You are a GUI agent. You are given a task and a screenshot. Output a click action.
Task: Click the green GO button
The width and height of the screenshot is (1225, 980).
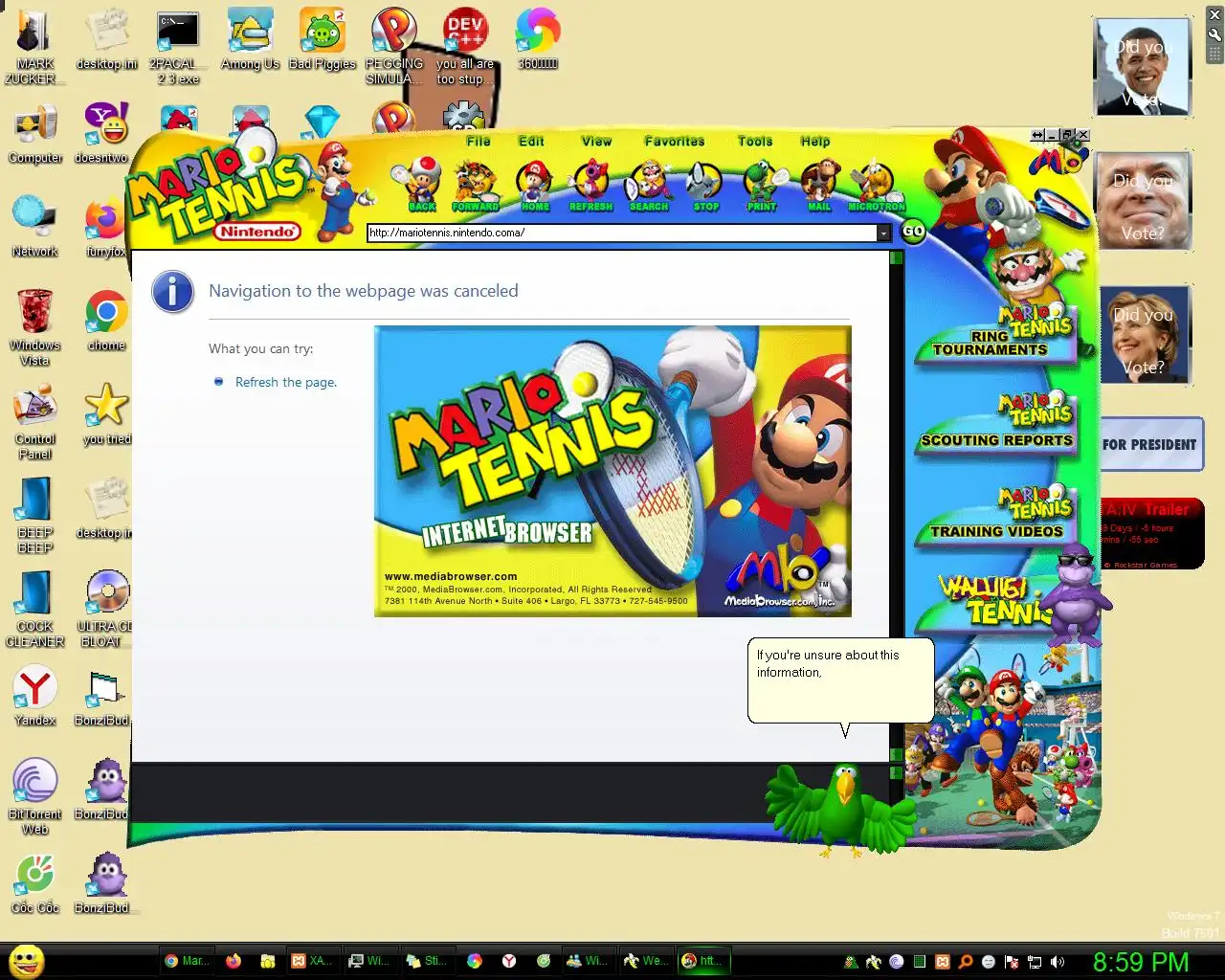click(x=913, y=231)
